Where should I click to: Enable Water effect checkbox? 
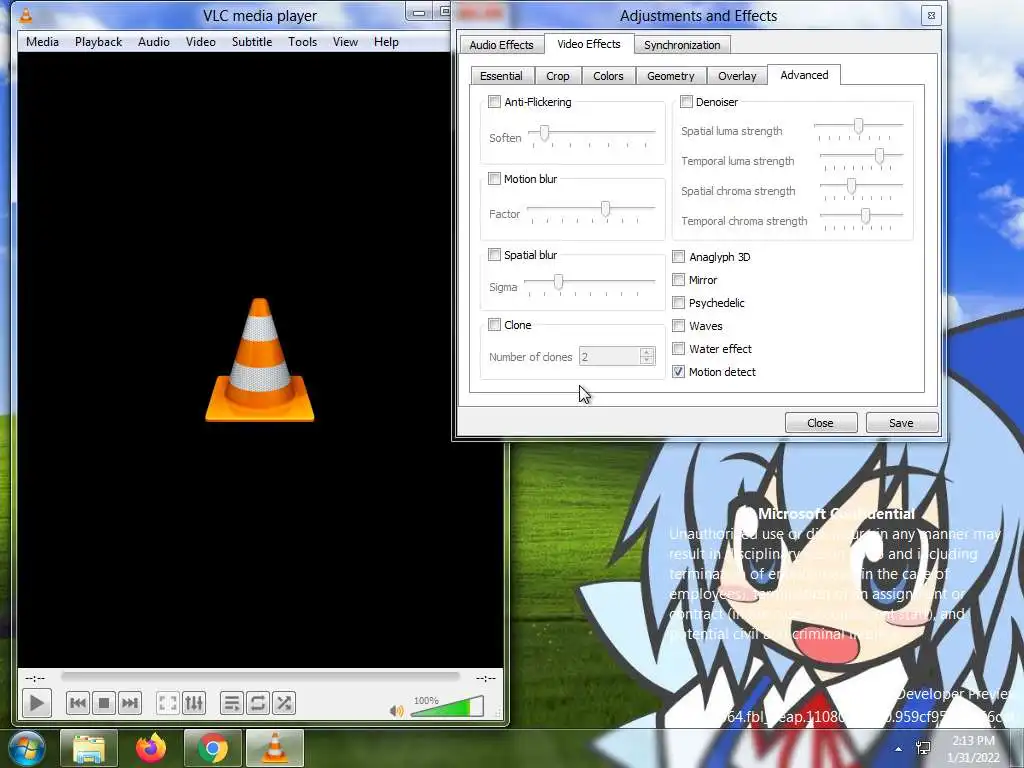pos(679,349)
